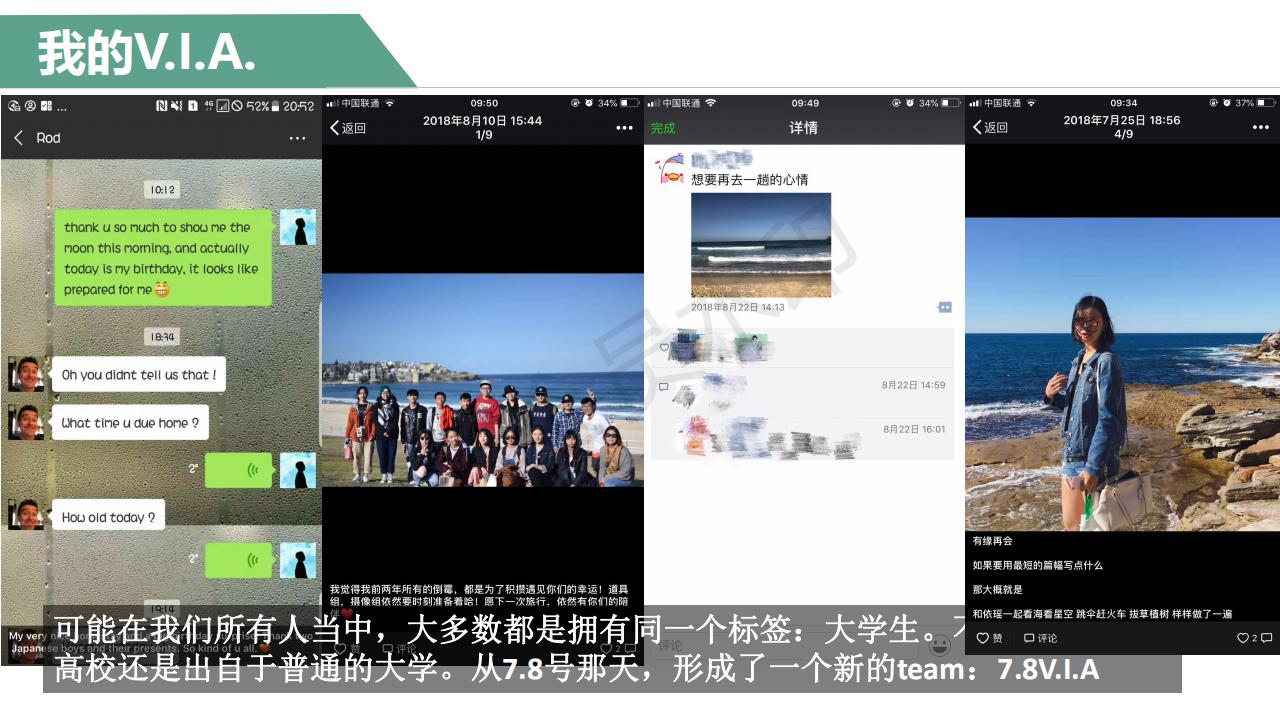Tap the like/comment action button beside 14:13 timestamp

[944, 307]
